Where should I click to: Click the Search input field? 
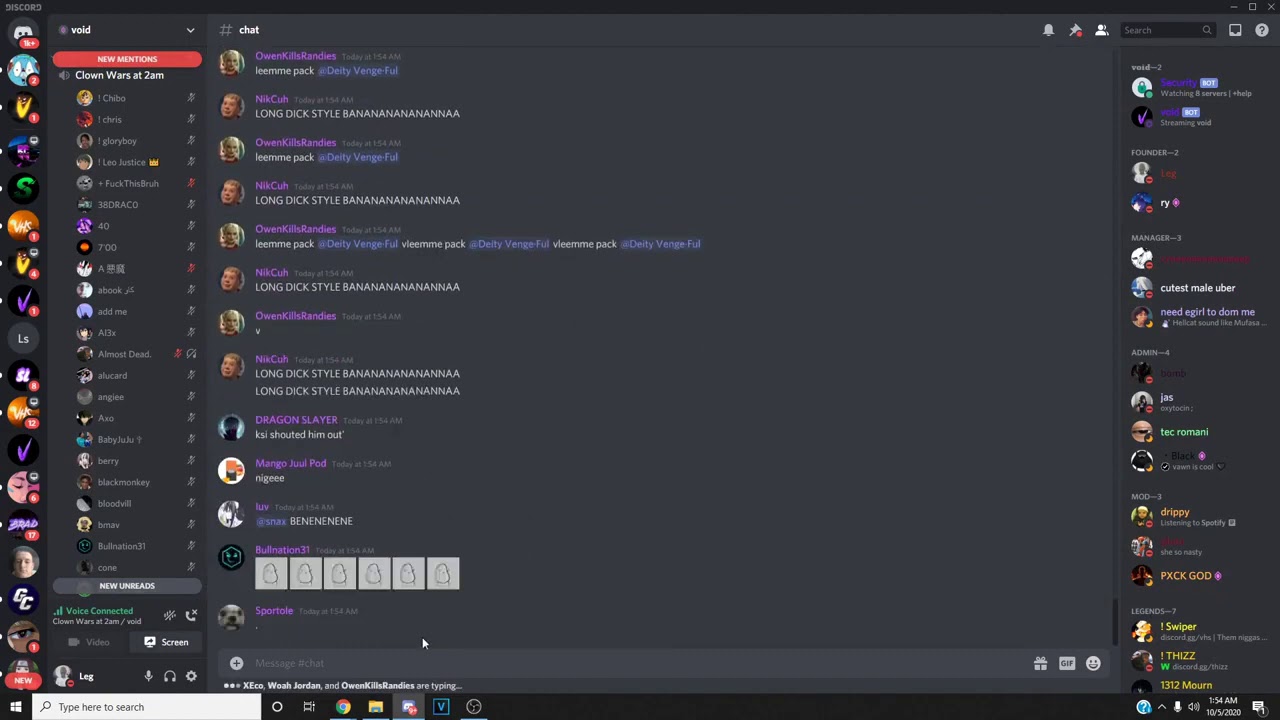click(x=1167, y=30)
